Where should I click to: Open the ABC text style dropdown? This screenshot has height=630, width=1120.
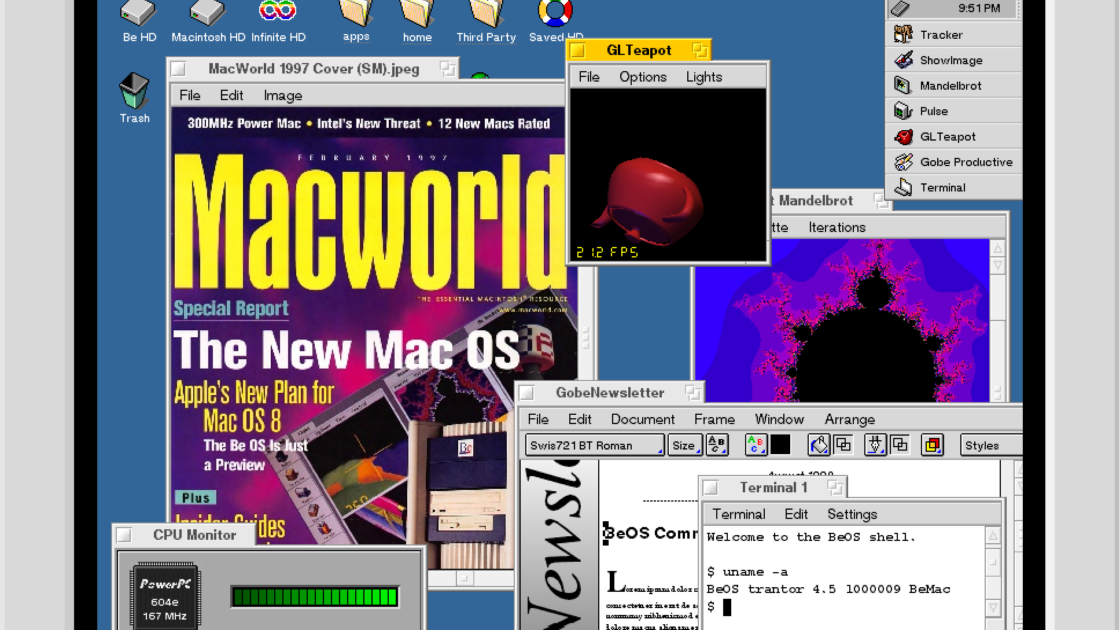pos(716,445)
